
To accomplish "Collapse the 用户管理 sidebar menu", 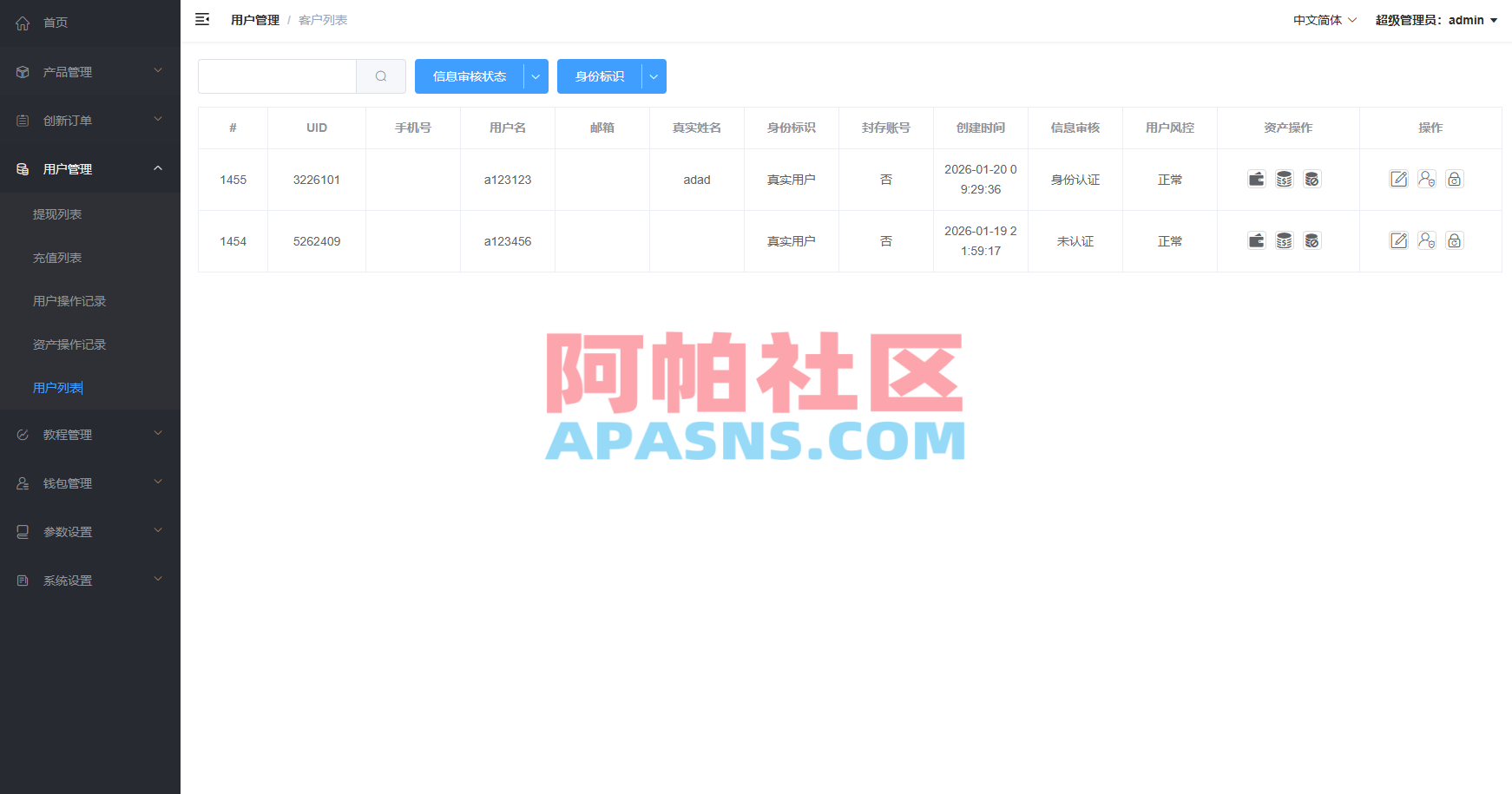I will [x=90, y=168].
